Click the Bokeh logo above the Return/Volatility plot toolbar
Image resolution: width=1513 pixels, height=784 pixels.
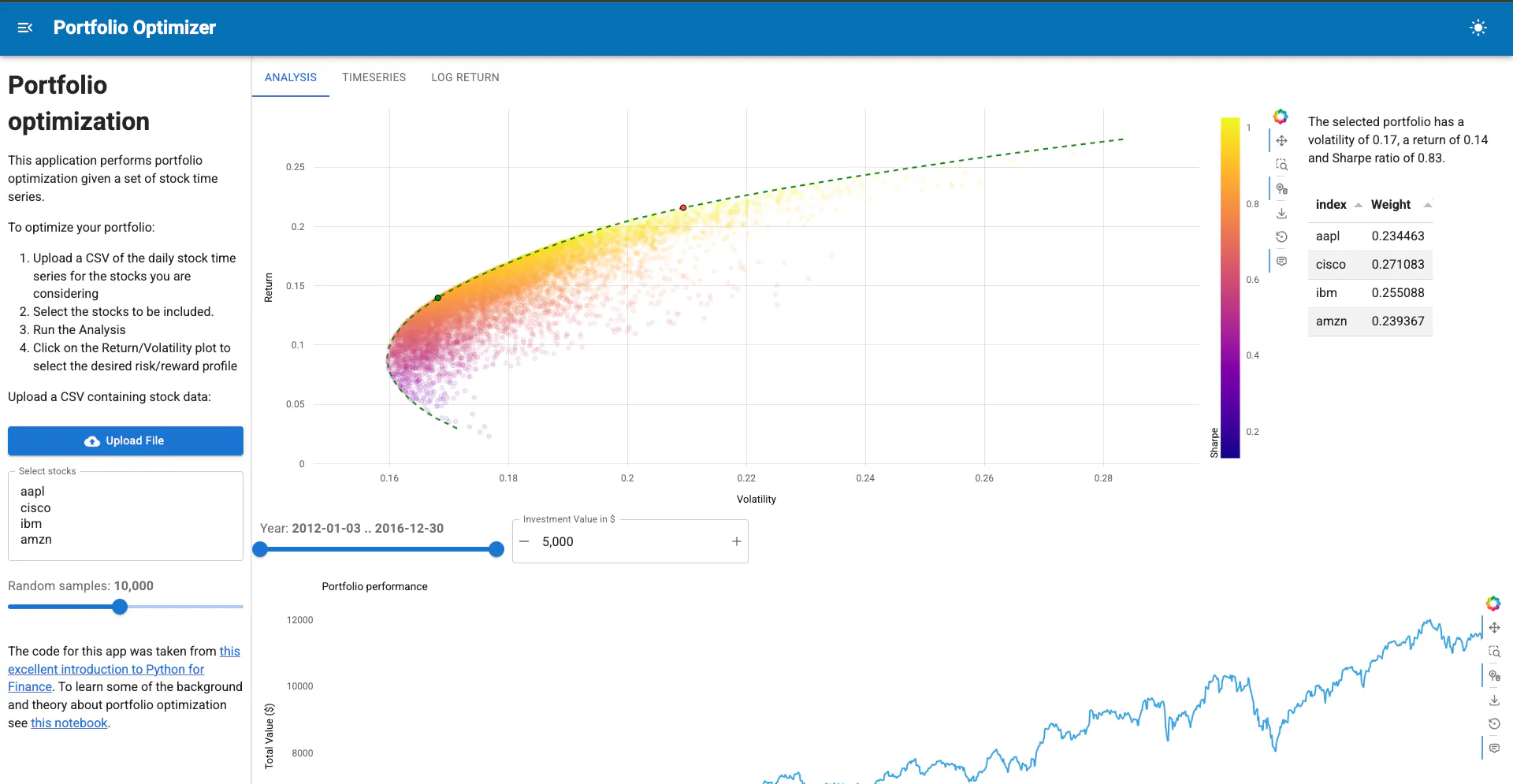(1281, 117)
